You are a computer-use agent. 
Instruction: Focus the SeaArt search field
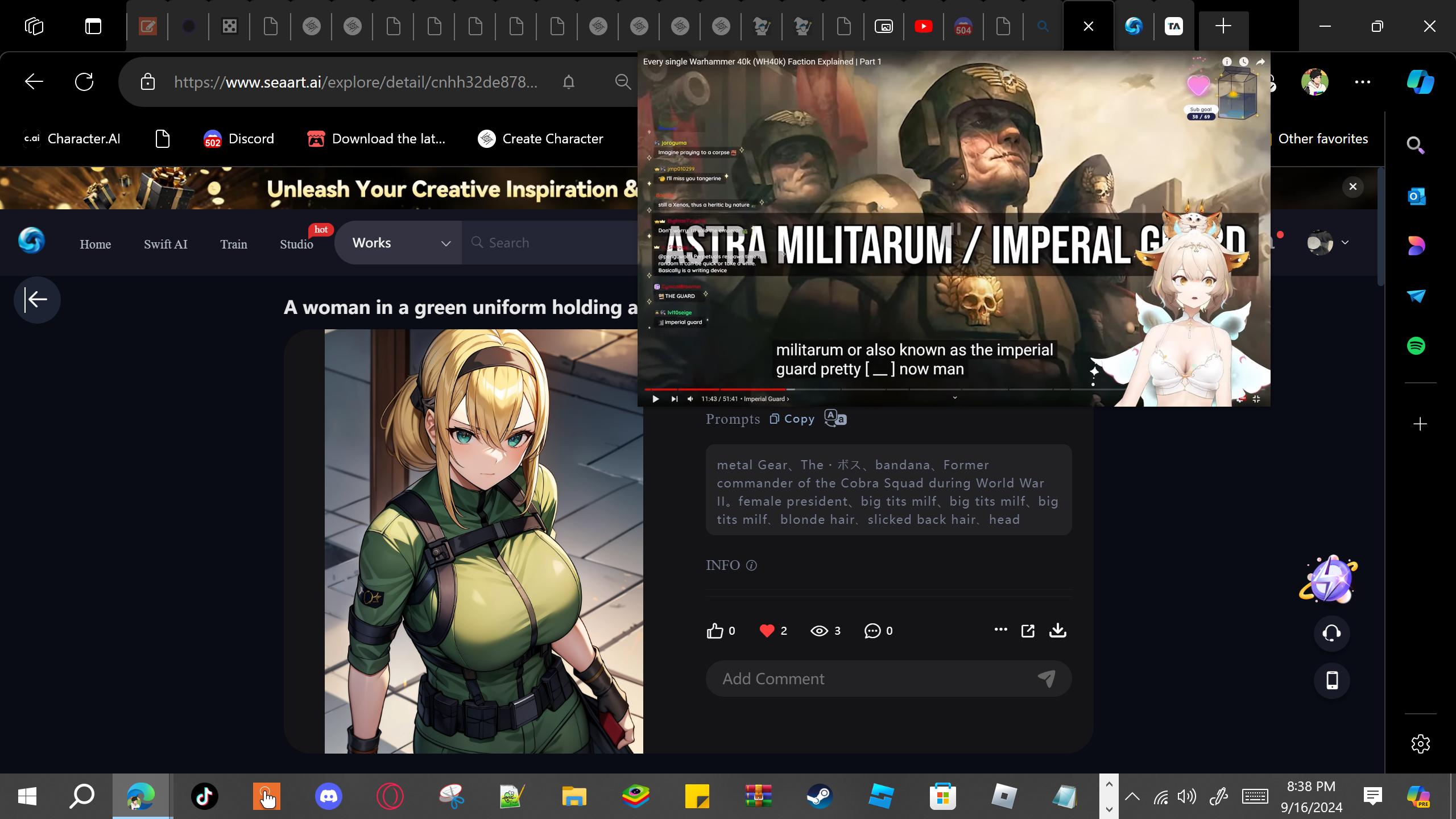coord(549,243)
